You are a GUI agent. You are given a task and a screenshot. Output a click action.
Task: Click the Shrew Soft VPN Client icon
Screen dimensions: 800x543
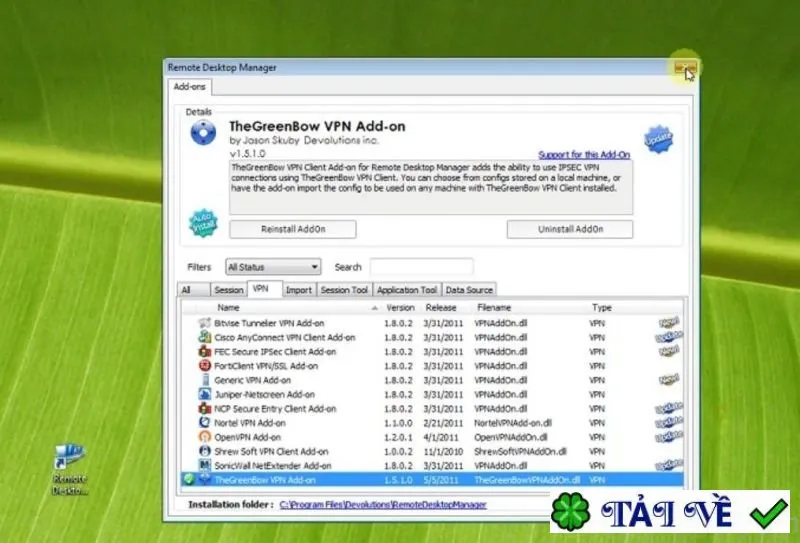pos(205,451)
